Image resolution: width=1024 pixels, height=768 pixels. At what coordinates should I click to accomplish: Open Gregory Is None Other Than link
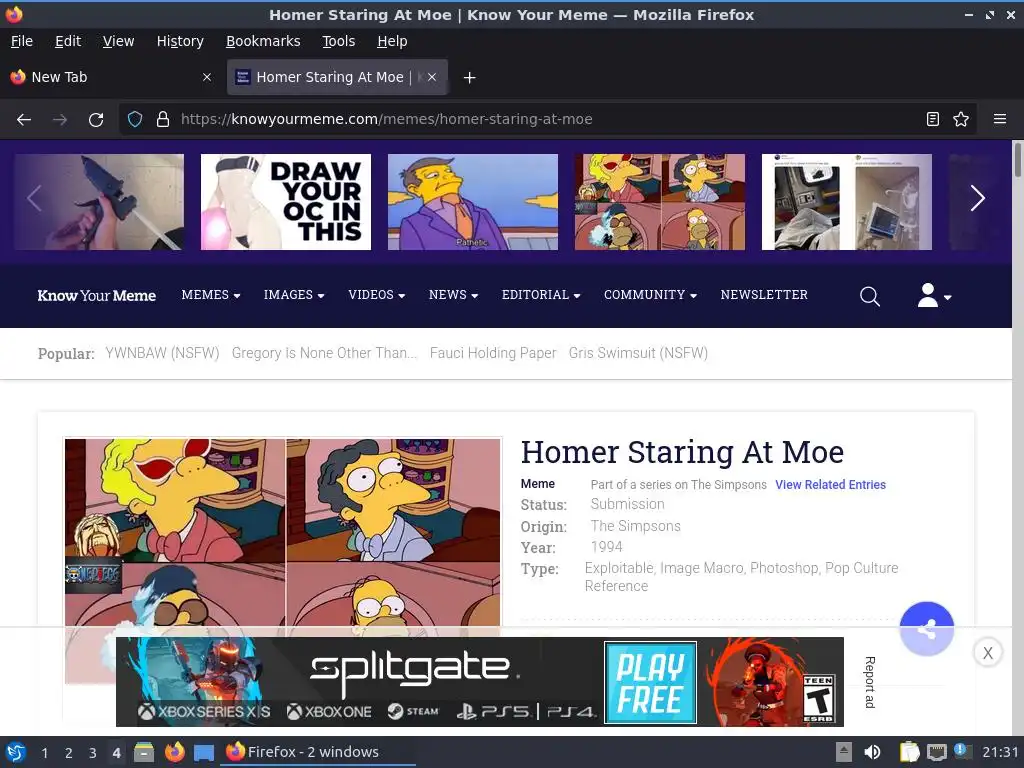click(325, 353)
